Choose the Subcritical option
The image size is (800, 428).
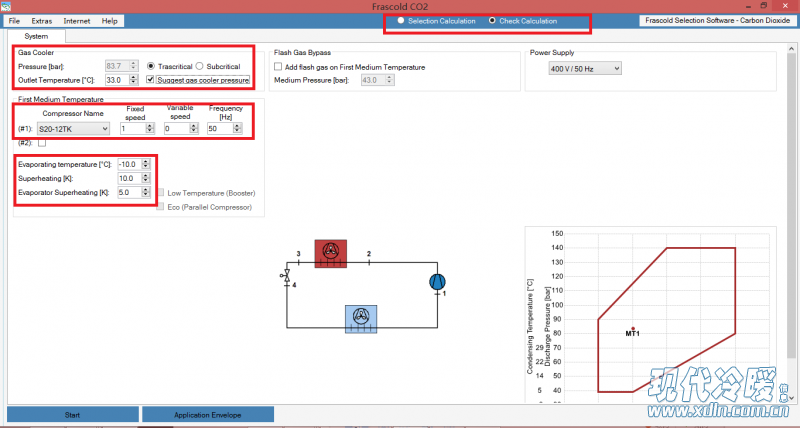point(199,66)
